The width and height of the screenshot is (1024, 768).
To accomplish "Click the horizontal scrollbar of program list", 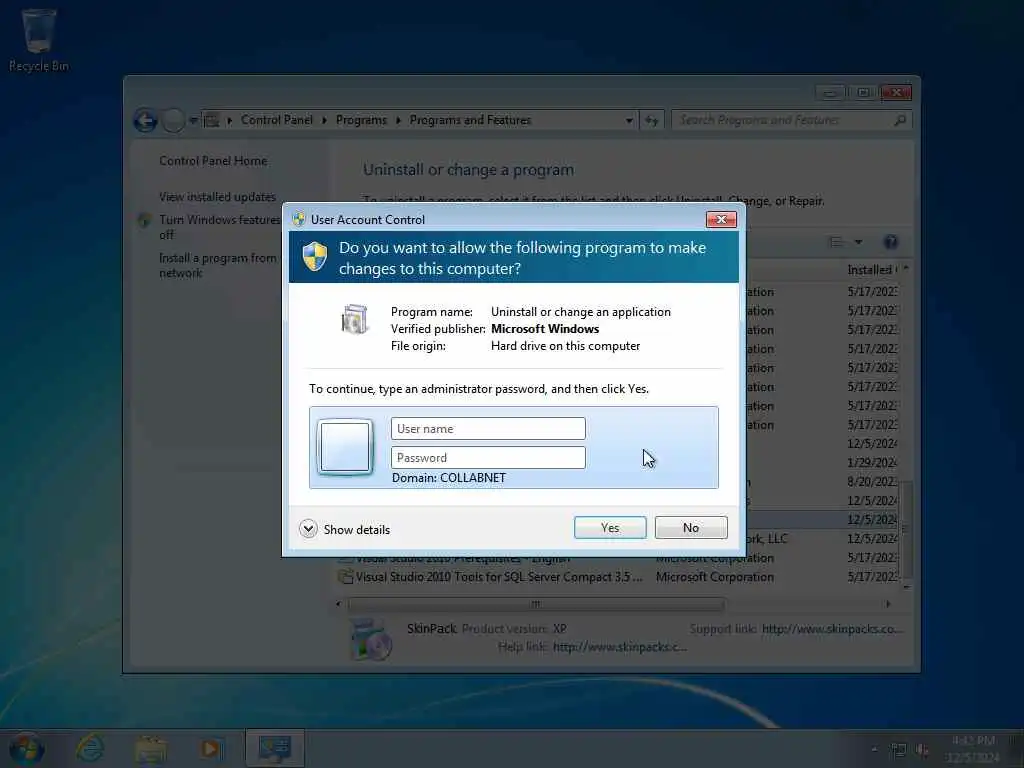I will click(536, 604).
